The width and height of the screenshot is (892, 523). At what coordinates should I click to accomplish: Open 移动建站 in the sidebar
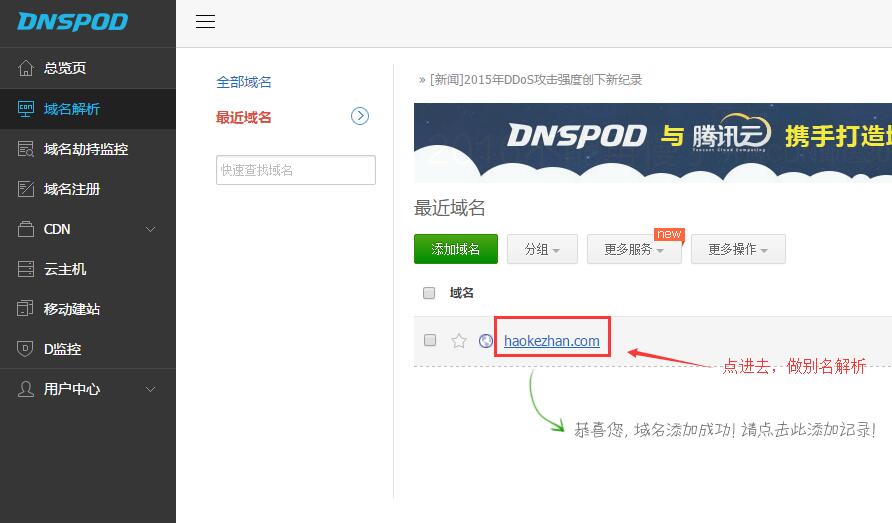coord(88,309)
